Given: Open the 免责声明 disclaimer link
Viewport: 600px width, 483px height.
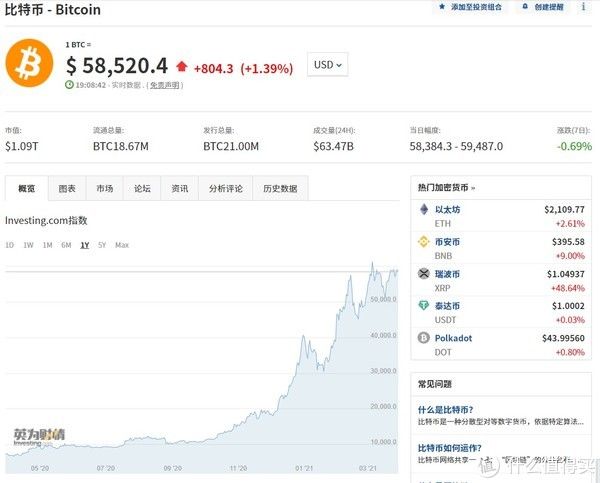Looking at the screenshot, I should click(x=165, y=85).
